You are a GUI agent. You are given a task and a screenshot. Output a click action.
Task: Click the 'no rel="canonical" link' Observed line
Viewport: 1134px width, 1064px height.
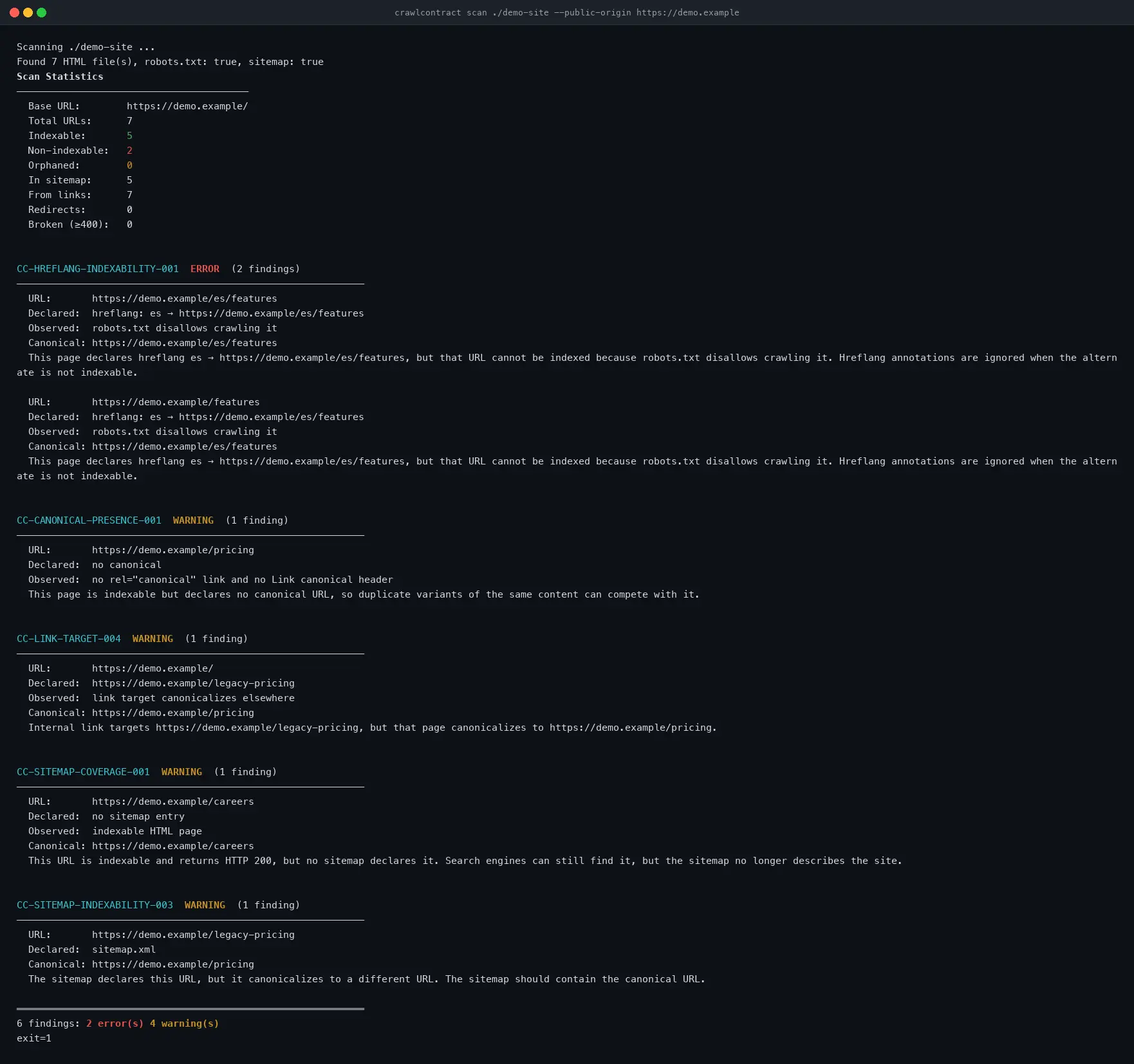click(243, 580)
